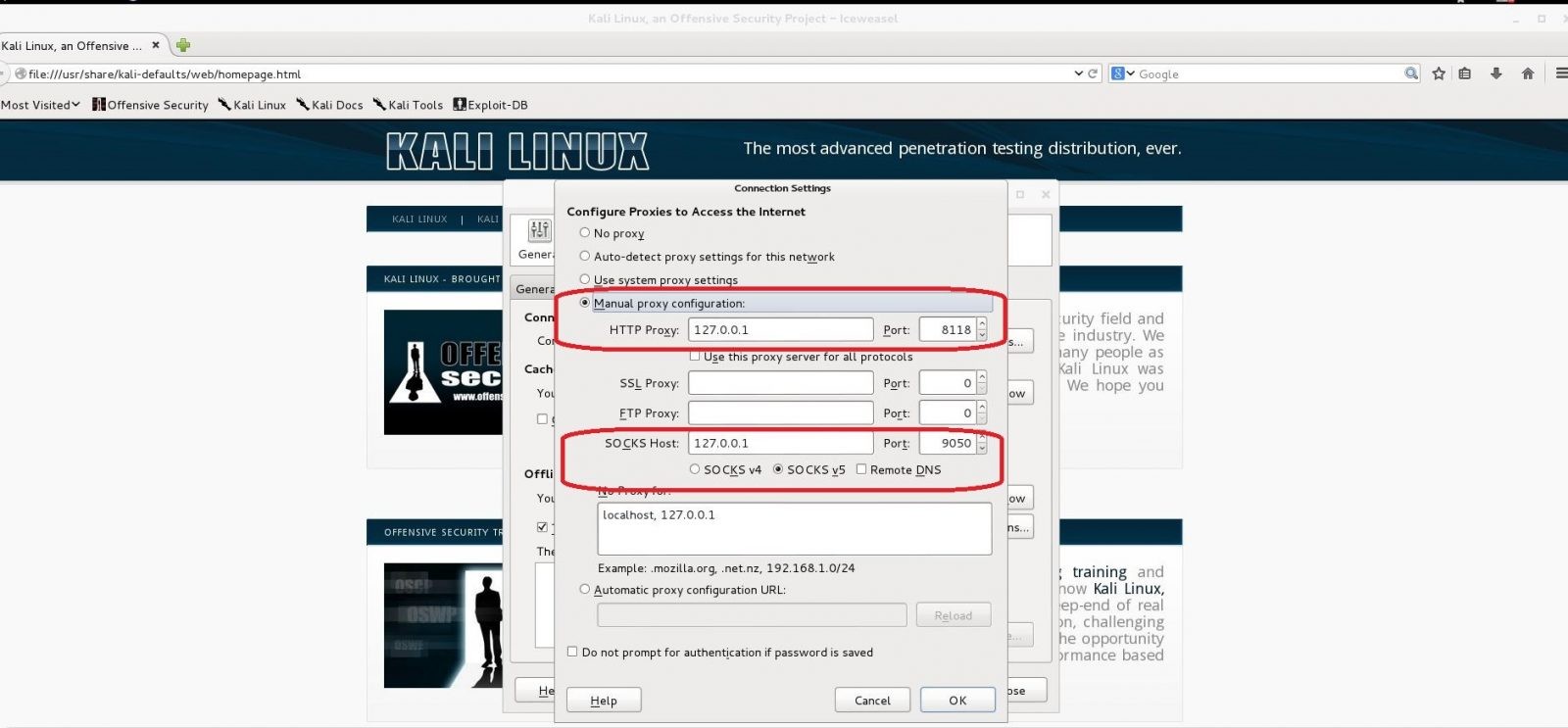Toggle Do not prompt for authentication checkbox
Screen dimensions: 1568x728
572,652
